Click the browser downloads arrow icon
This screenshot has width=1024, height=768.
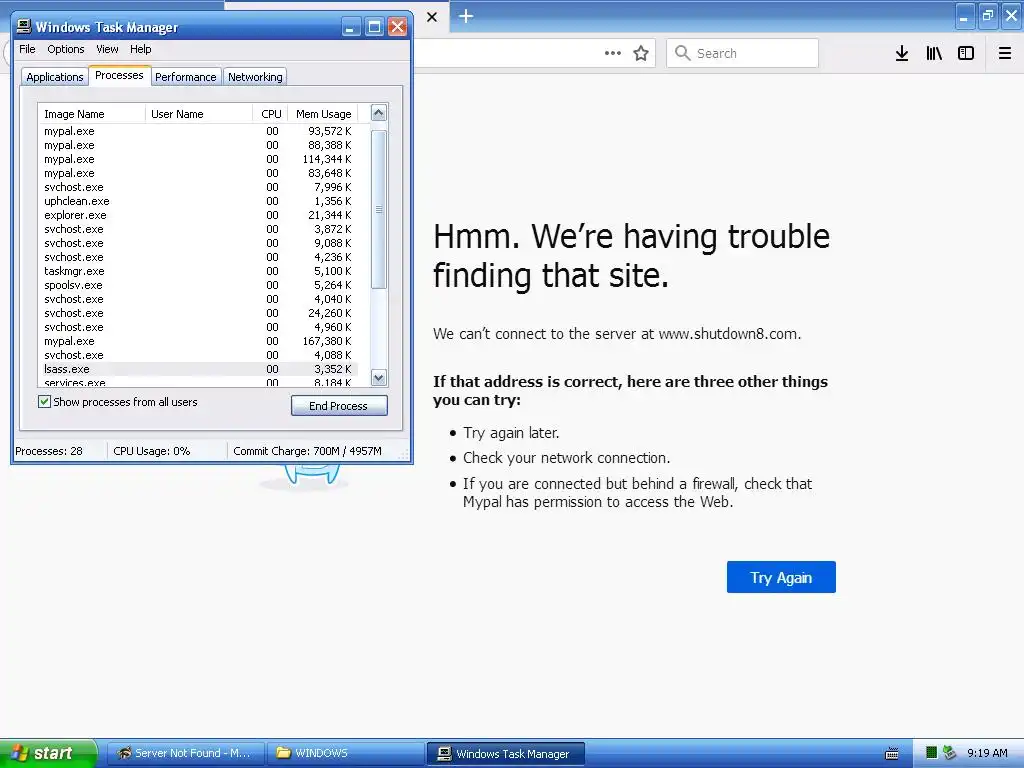click(901, 54)
